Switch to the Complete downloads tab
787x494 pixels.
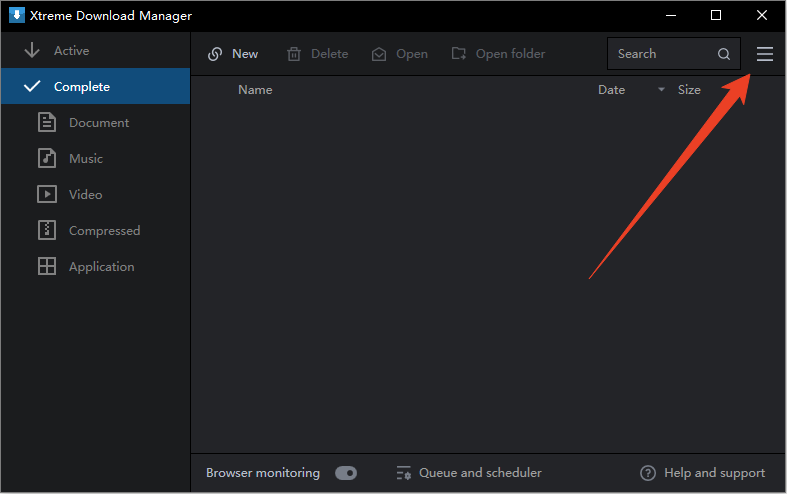tap(80, 87)
